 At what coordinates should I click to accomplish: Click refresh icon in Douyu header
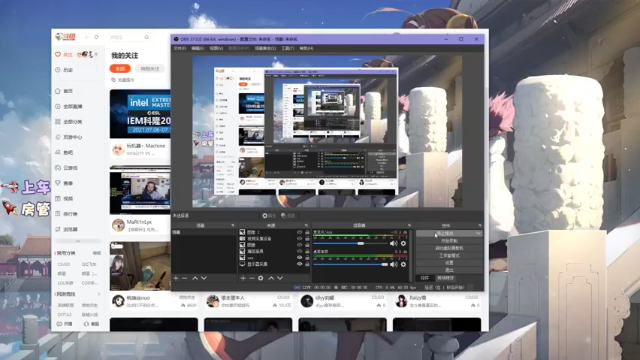click(96, 37)
